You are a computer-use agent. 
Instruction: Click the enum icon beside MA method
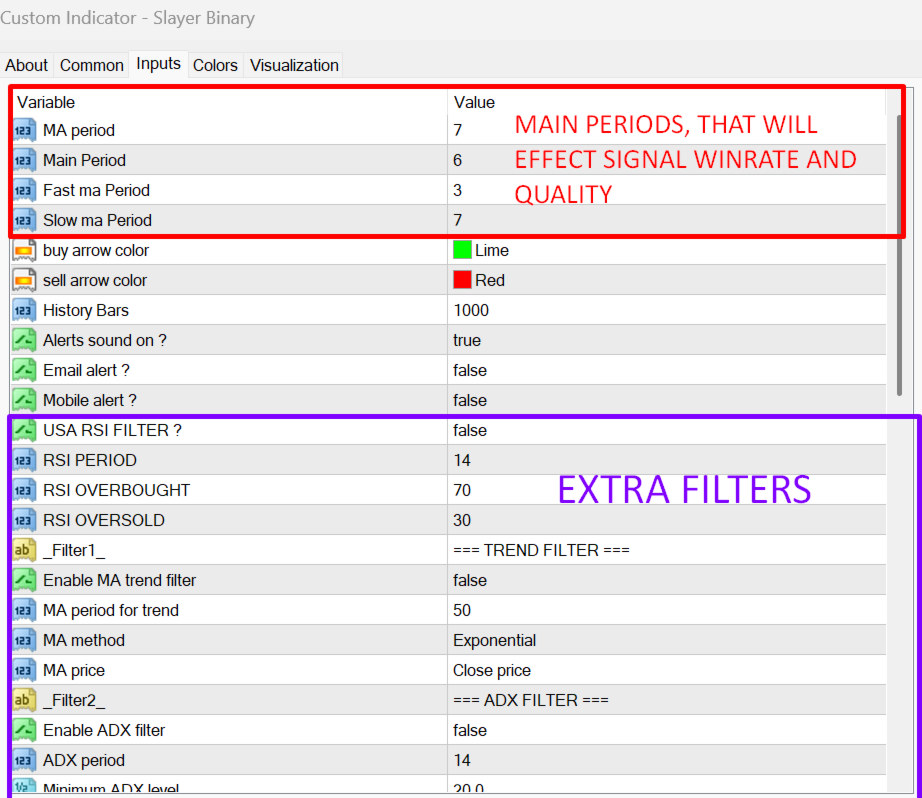pyautogui.click(x=24, y=640)
